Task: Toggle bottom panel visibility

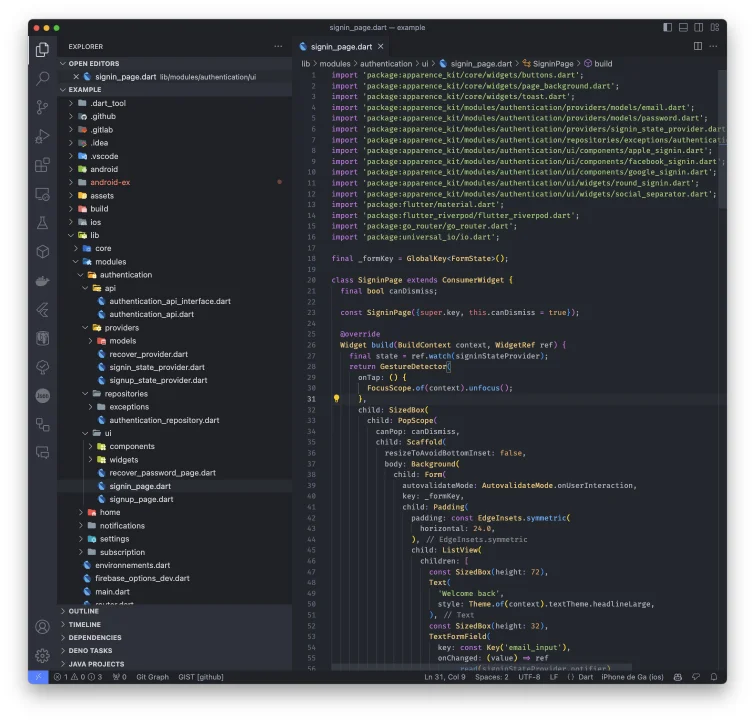Action: point(683,27)
